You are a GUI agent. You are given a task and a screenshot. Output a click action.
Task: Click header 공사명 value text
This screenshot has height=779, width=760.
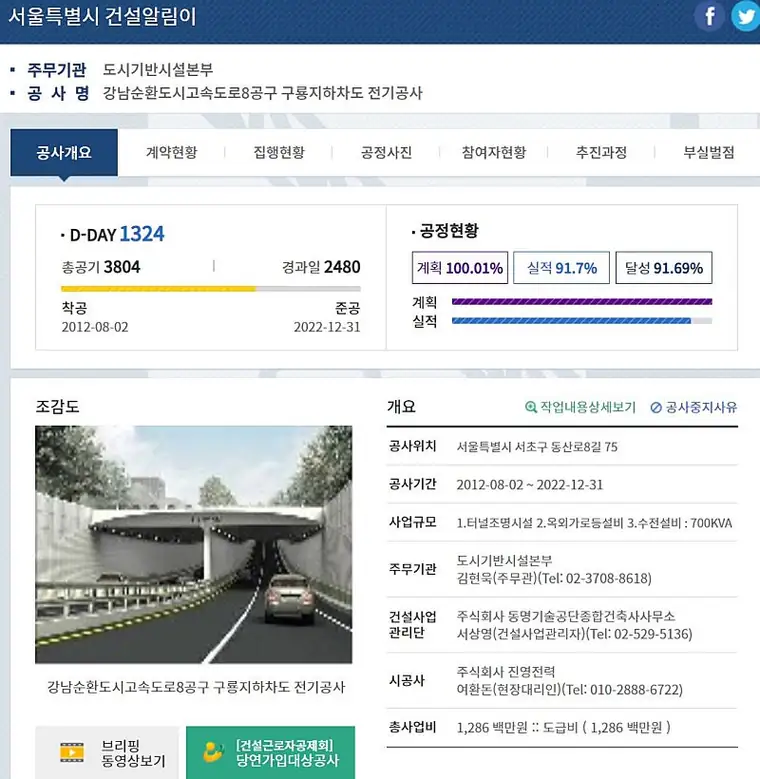tap(262, 93)
